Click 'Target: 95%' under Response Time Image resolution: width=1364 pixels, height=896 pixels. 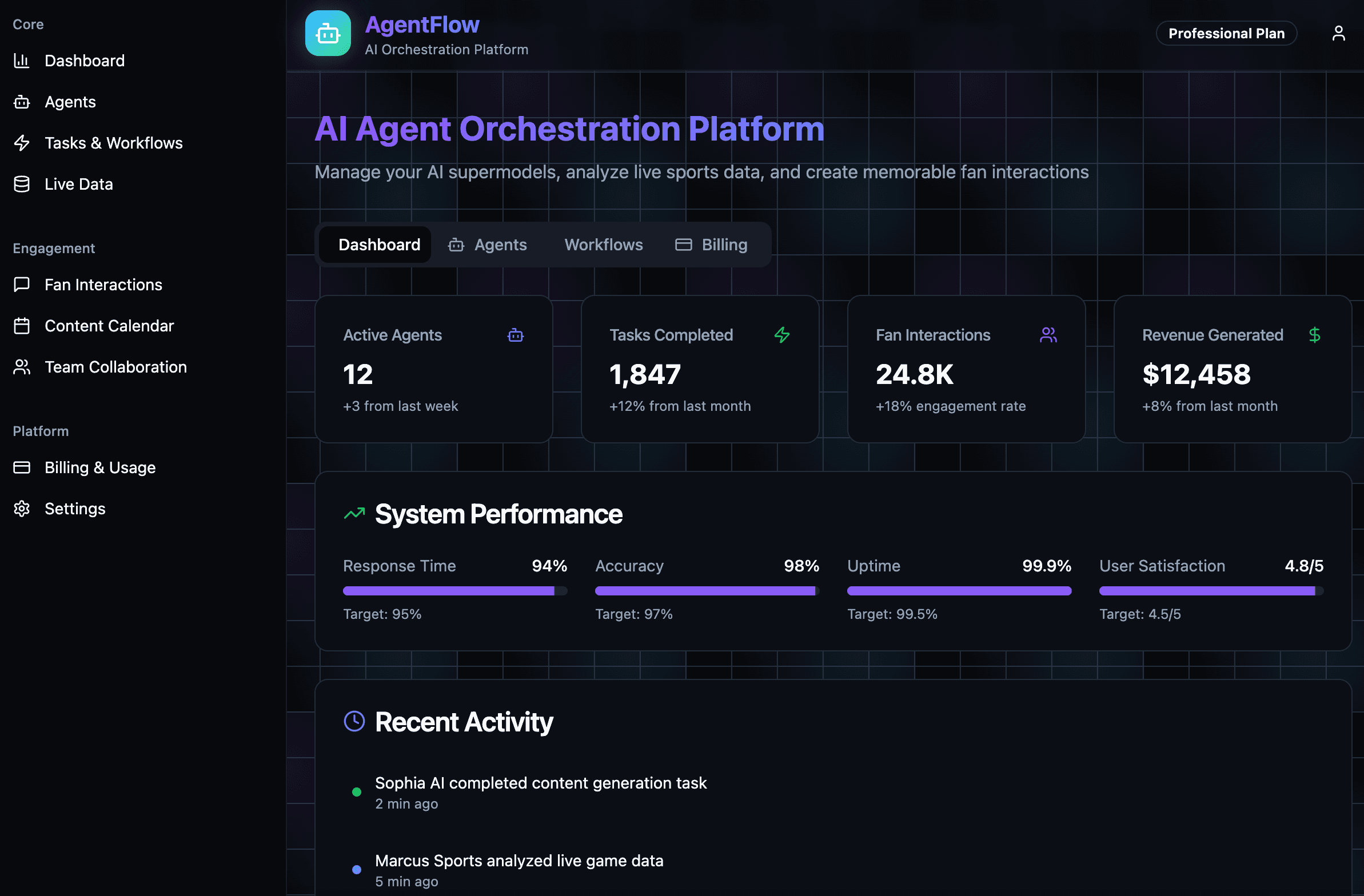[382, 614]
